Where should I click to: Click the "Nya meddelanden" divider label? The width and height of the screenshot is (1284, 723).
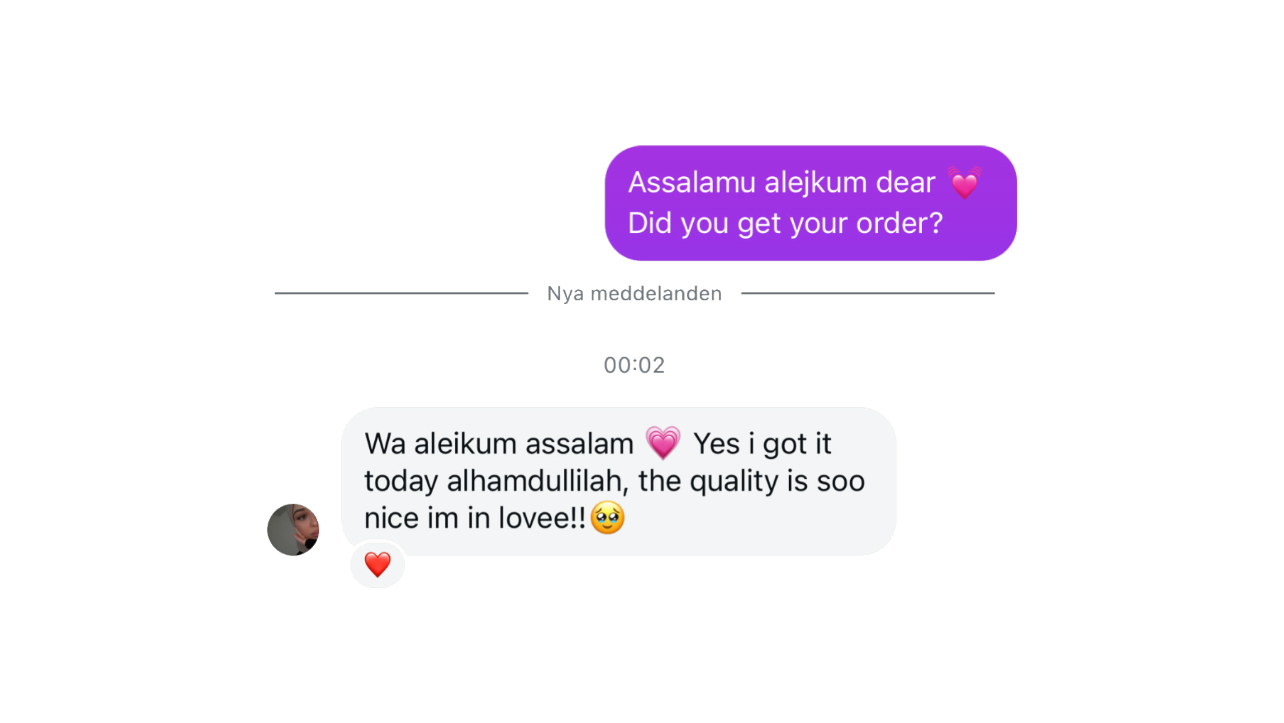pyautogui.click(x=634, y=294)
